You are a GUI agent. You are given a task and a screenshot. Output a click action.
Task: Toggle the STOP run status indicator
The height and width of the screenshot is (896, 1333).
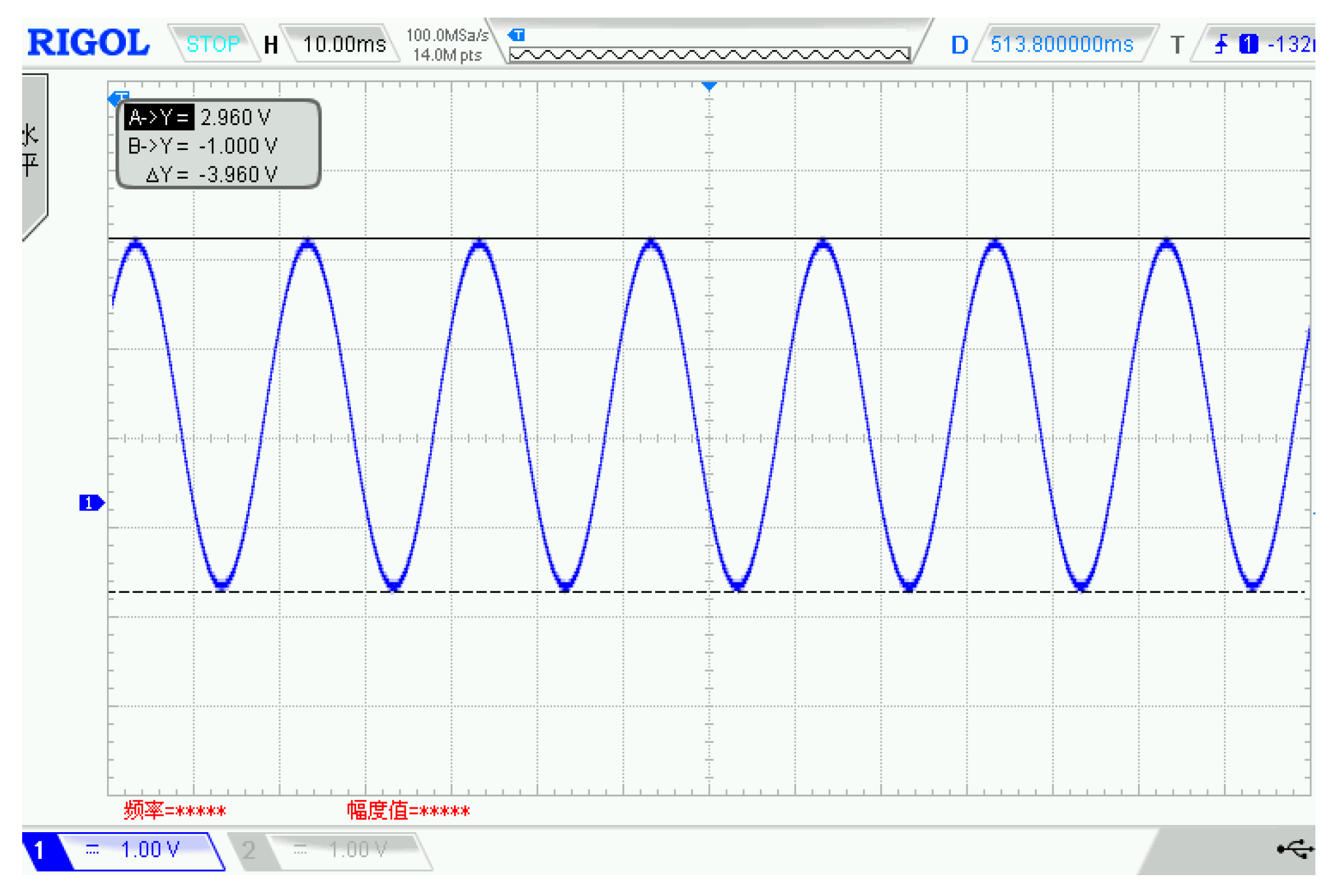(x=213, y=44)
